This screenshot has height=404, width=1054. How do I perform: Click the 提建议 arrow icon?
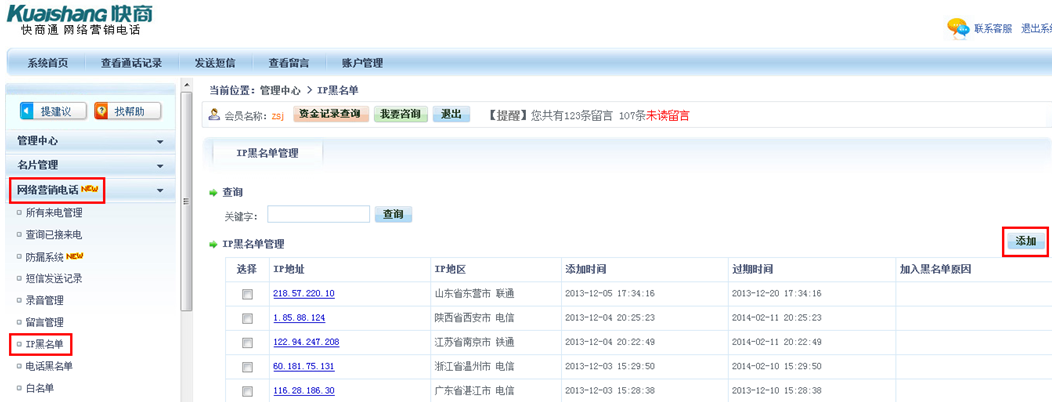(x=27, y=111)
